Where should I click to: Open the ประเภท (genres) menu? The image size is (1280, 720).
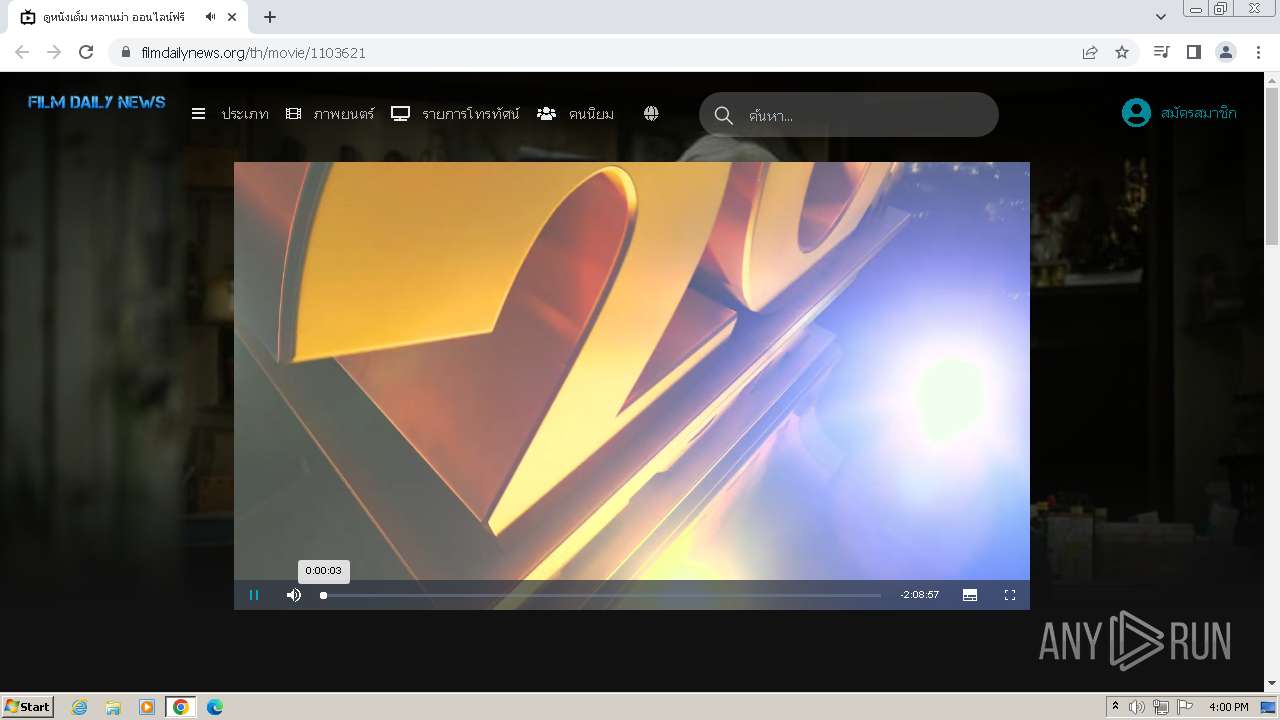point(245,114)
